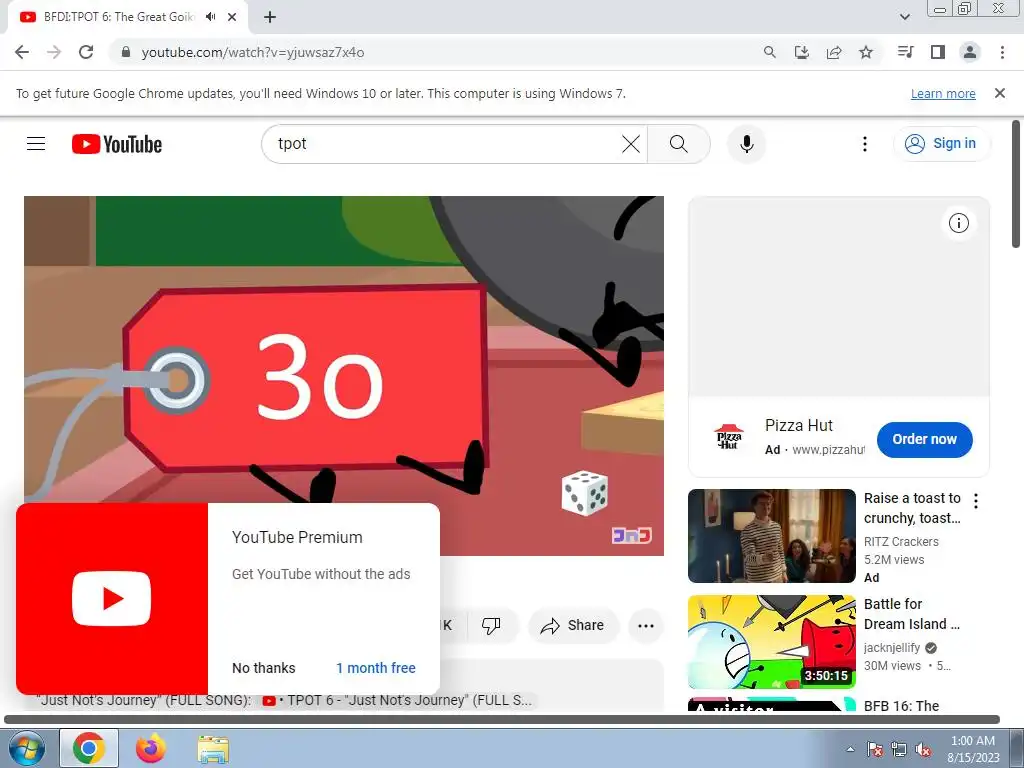Go to YouTube home via logo
The image size is (1024, 768).
pos(117,144)
